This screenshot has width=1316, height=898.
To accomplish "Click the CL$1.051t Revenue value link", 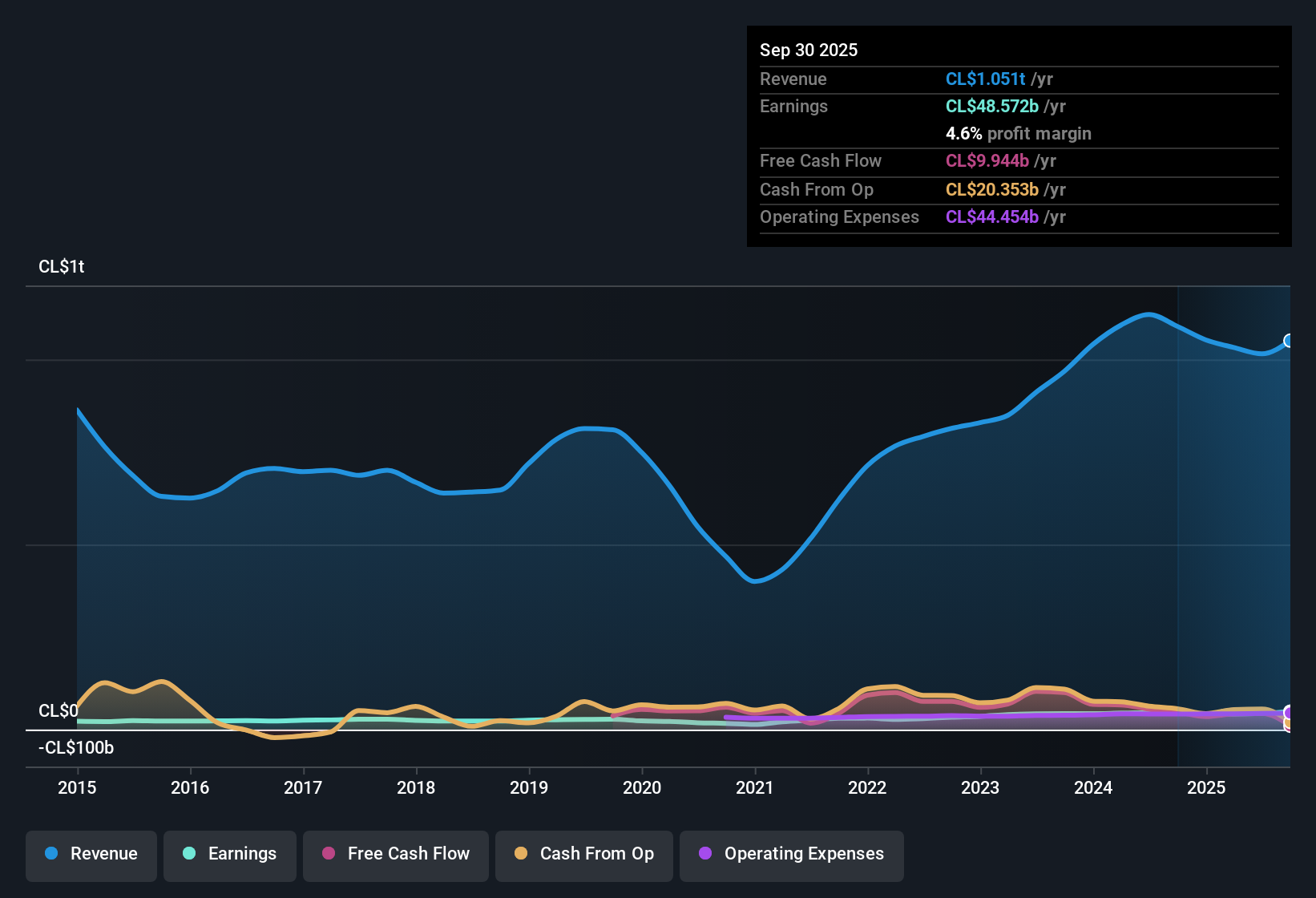I will (985, 79).
